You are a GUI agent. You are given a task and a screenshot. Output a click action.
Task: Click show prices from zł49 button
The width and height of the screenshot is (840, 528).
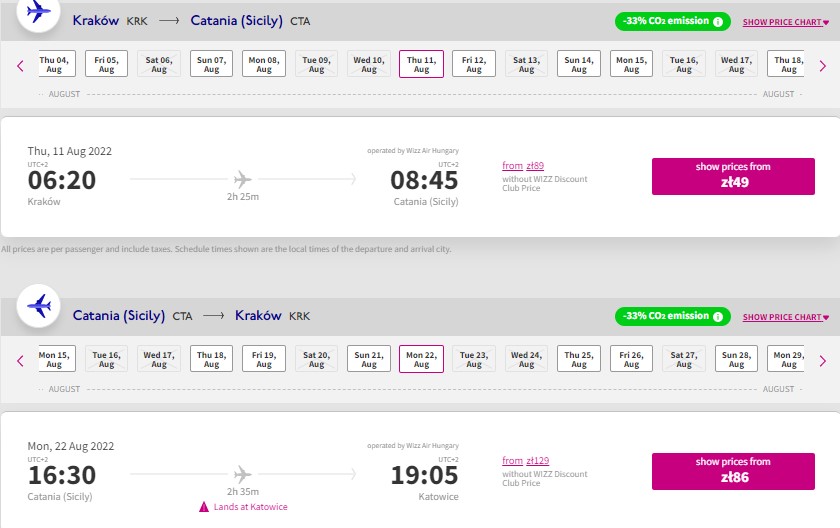[733, 176]
